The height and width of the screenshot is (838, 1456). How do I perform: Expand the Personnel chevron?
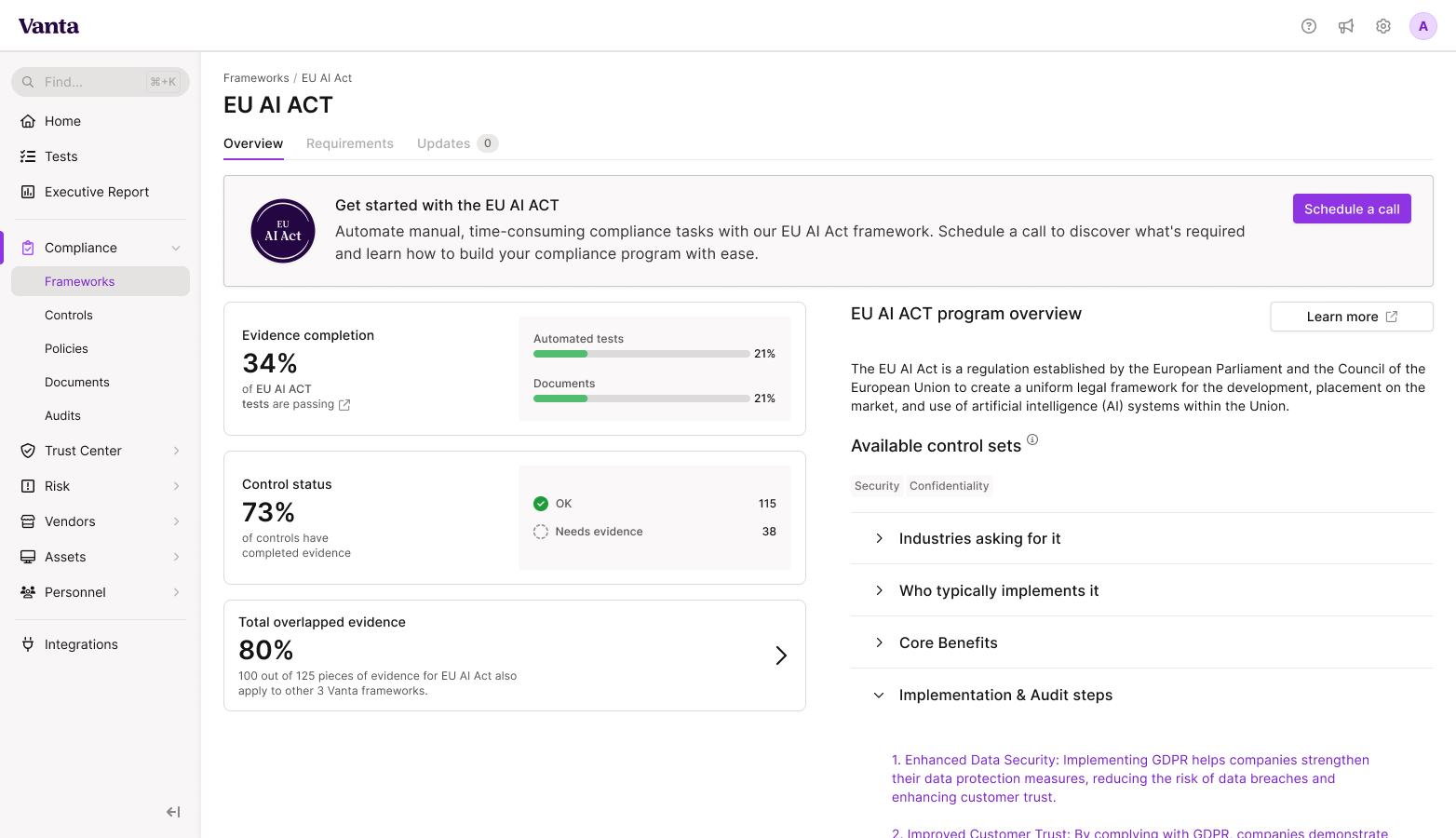click(176, 592)
